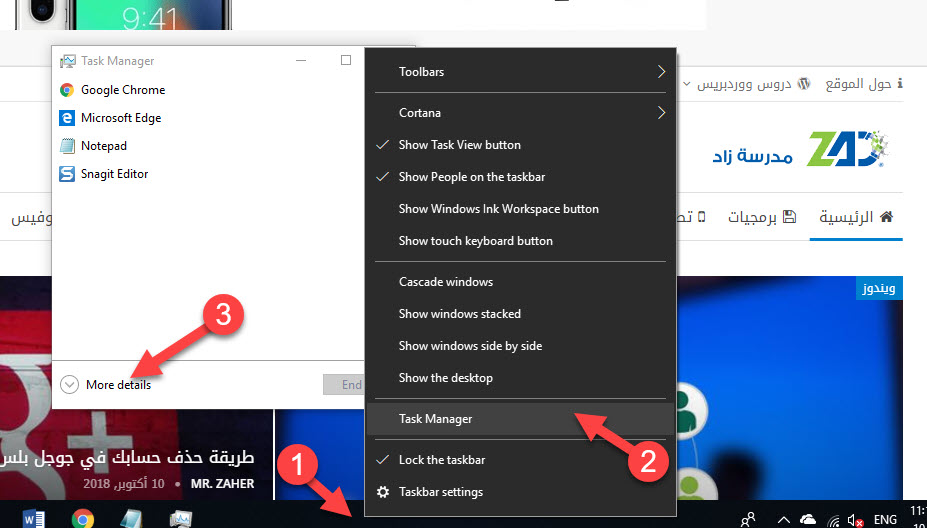Screen dimensions: 927x528
Task: Choose Show windows stacked
Action: click(x=520, y=314)
